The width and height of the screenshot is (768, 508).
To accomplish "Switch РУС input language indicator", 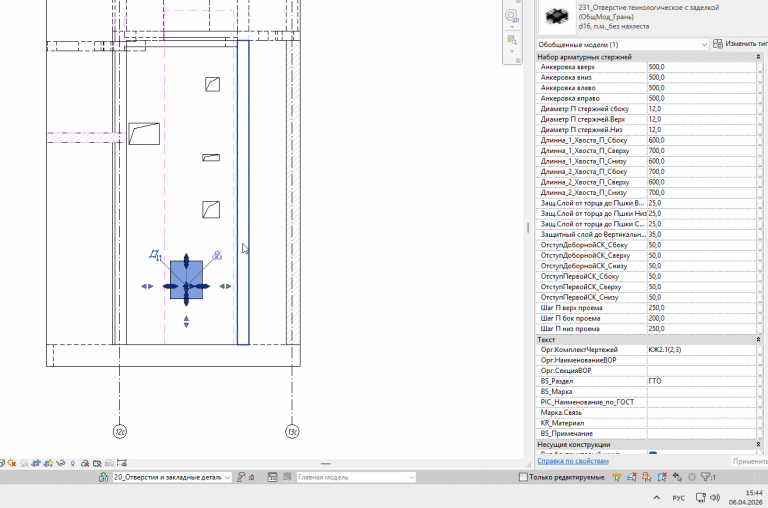I will 678,498.
